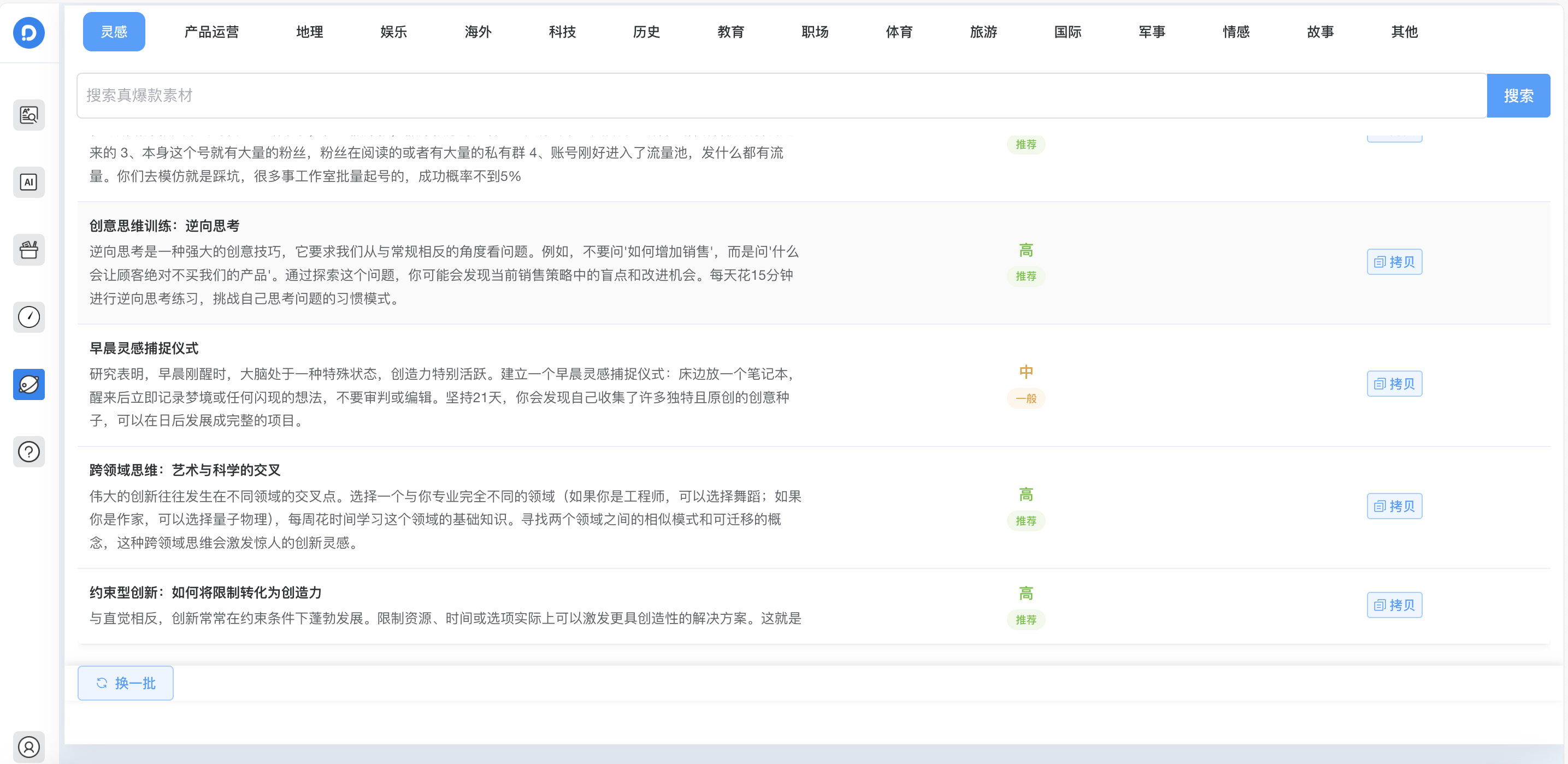Select the 情感 category tab
The width and height of the screenshot is (1568, 764).
tap(1236, 32)
